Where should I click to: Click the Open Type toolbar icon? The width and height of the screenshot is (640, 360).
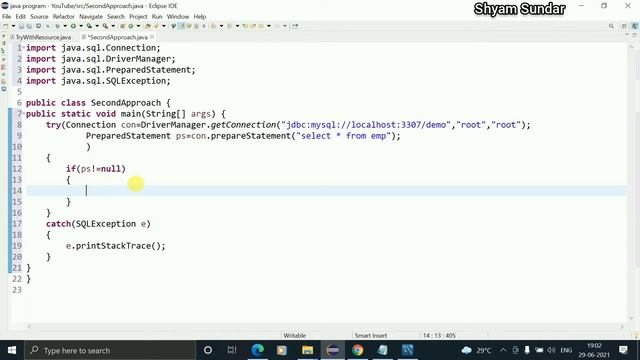pyautogui.click(x=148, y=26)
